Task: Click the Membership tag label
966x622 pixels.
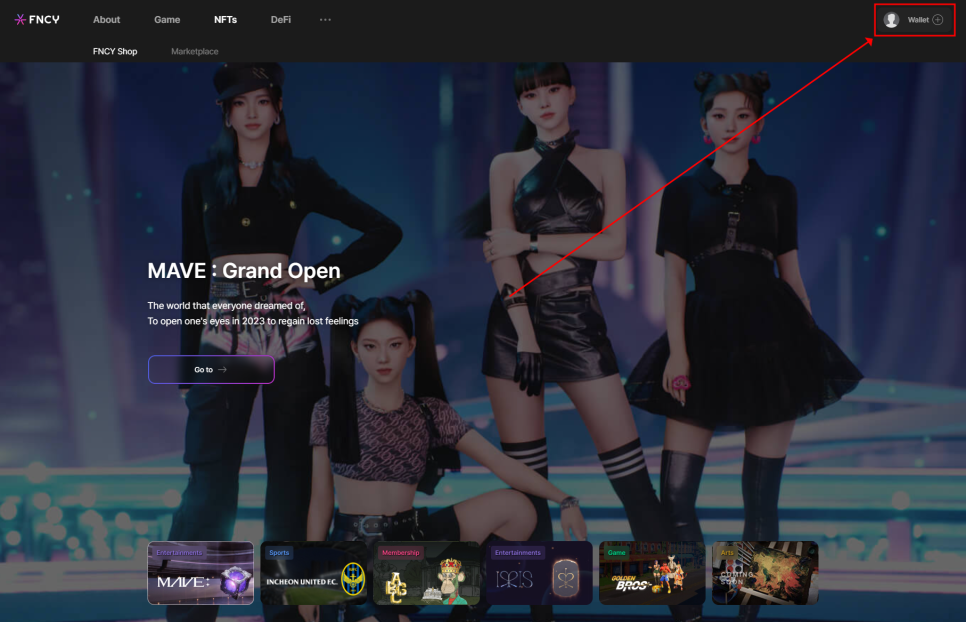Action: point(400,552)
